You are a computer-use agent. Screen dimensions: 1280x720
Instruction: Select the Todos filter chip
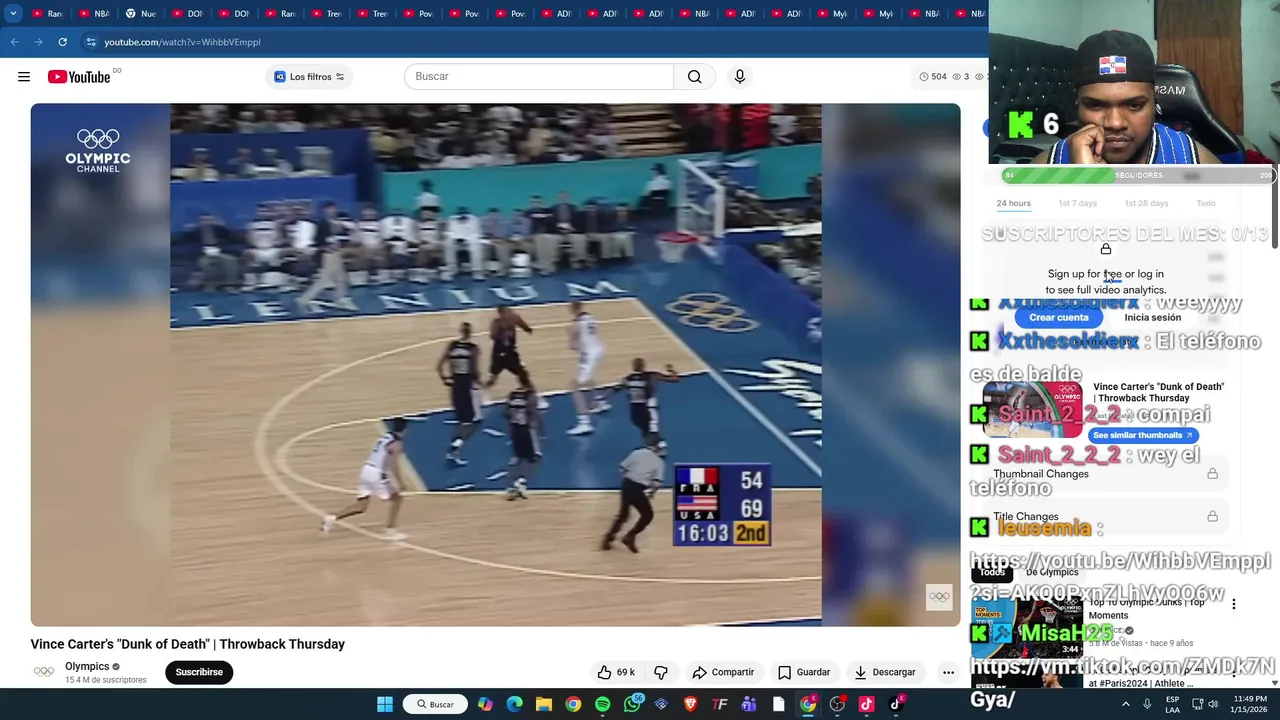point(992,572)
